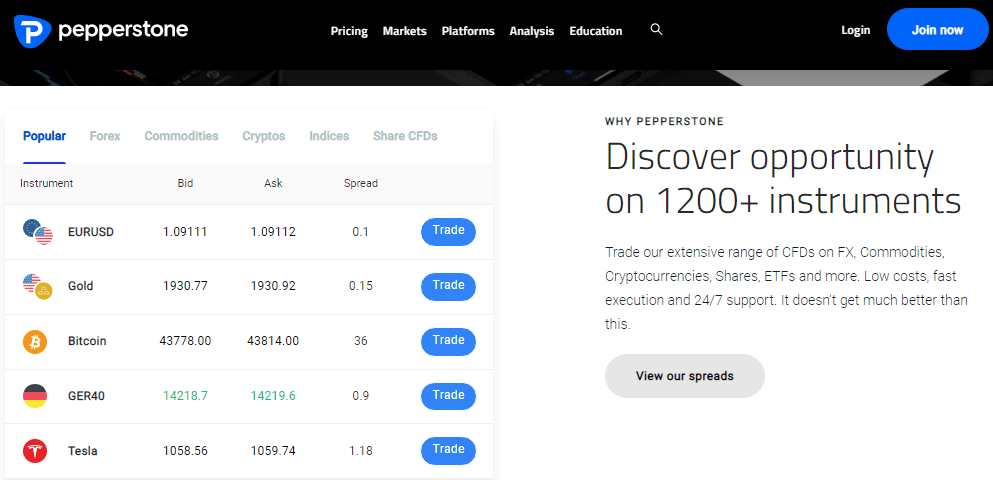Viewport: 993px width, 480px height.
Task: Open the search magnifier icon
Action: point(657,29)
